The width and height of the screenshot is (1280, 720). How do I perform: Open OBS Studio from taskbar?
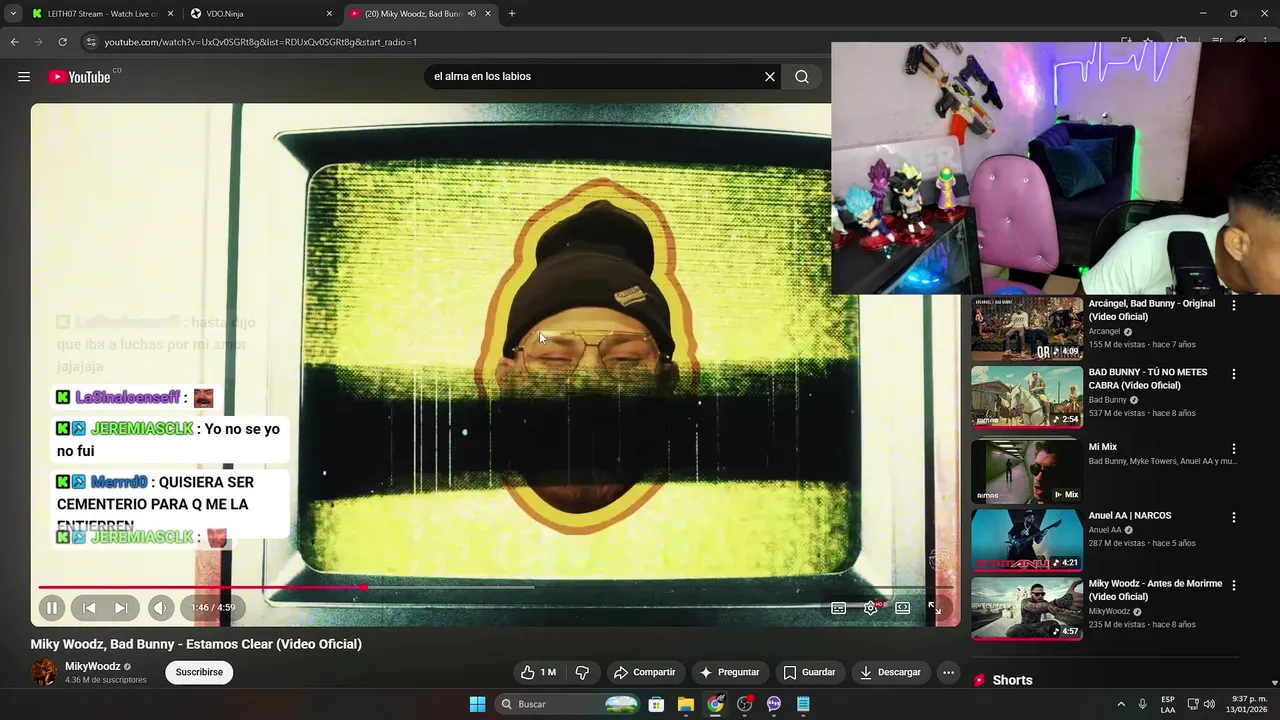pos(744,704)
